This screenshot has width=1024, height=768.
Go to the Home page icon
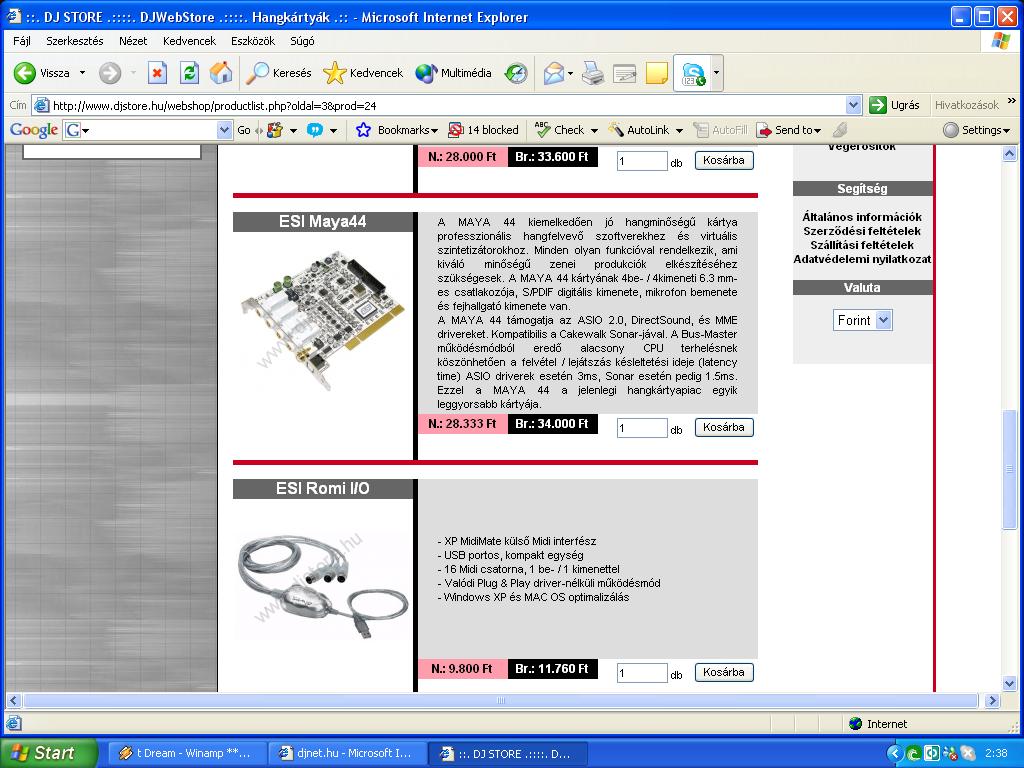[x=221, y=73]
